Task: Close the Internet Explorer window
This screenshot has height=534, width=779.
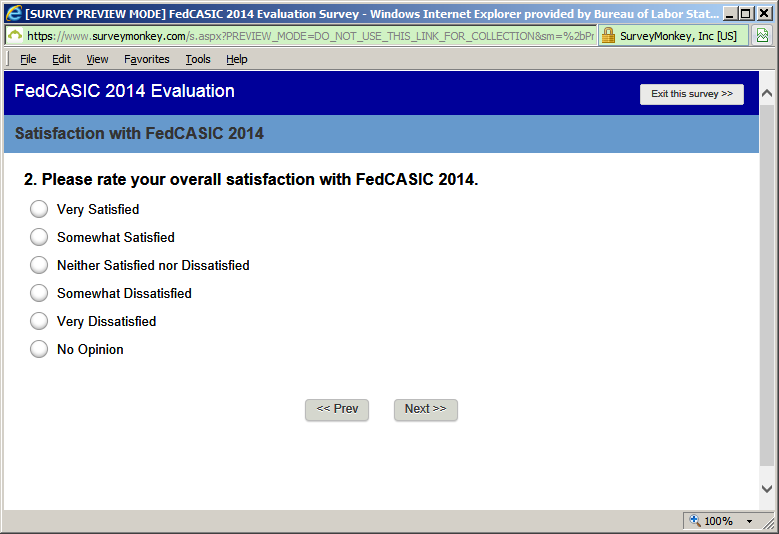Action: click(x=764, y=13)
